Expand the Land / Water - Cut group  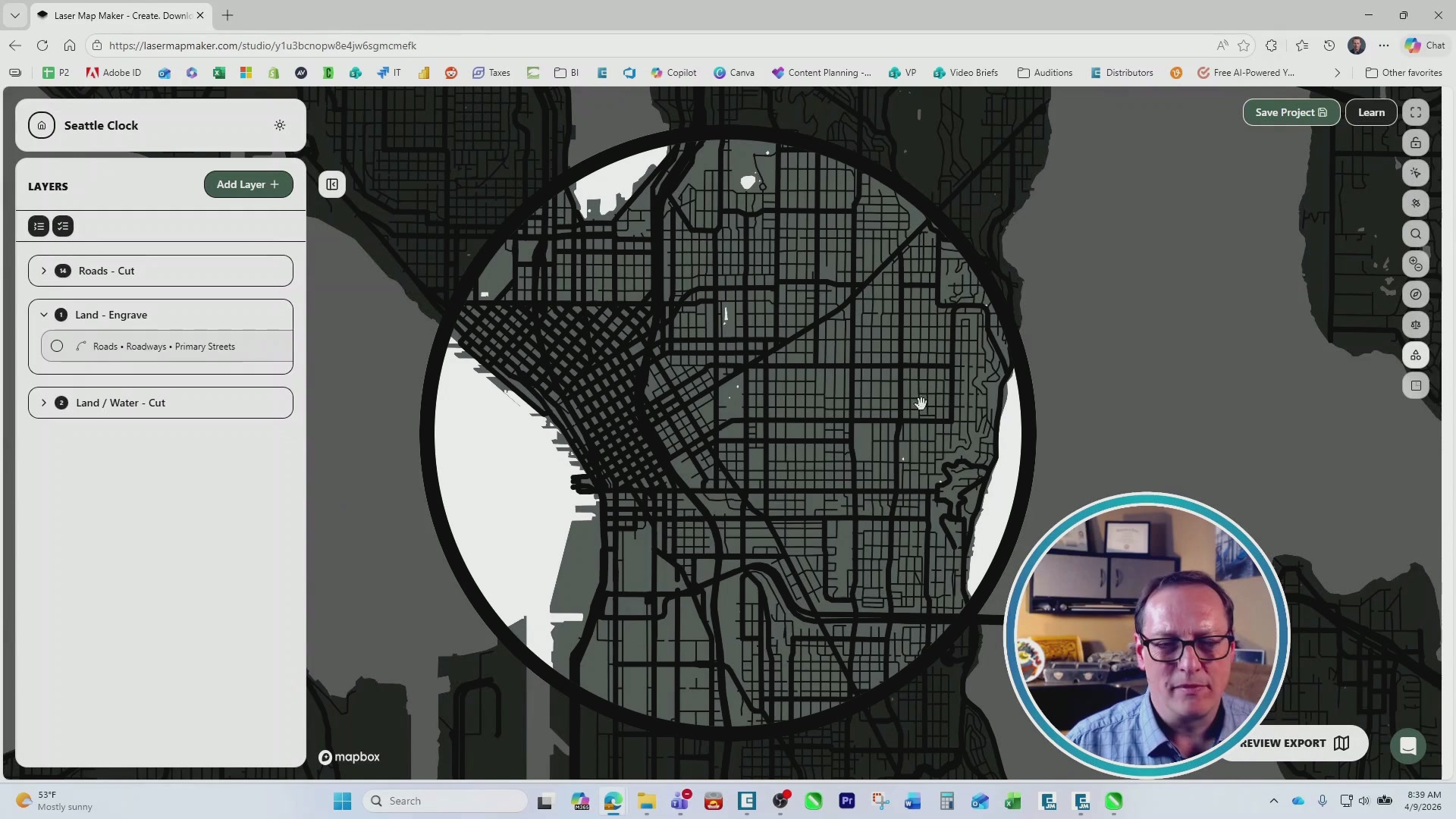click(44, 403)
